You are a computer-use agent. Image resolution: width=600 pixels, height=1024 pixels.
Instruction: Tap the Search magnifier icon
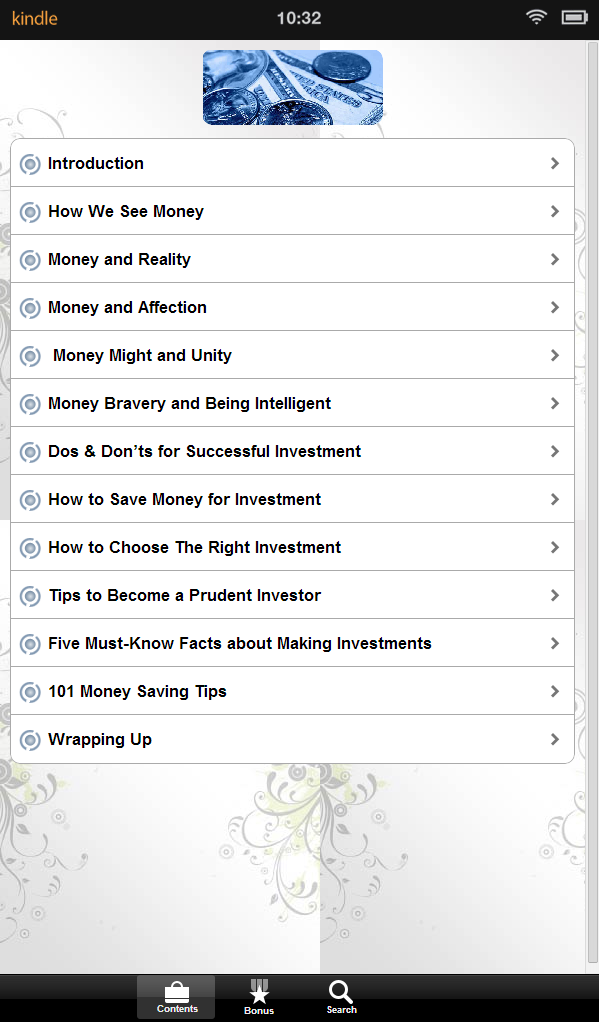341,990
